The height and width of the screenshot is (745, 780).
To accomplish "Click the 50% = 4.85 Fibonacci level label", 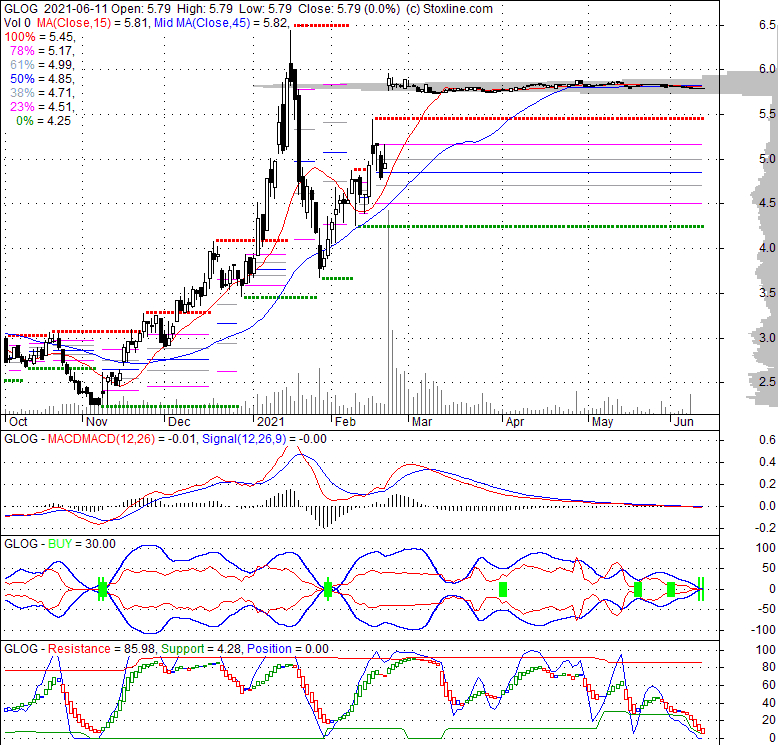I will coord(42,79).
